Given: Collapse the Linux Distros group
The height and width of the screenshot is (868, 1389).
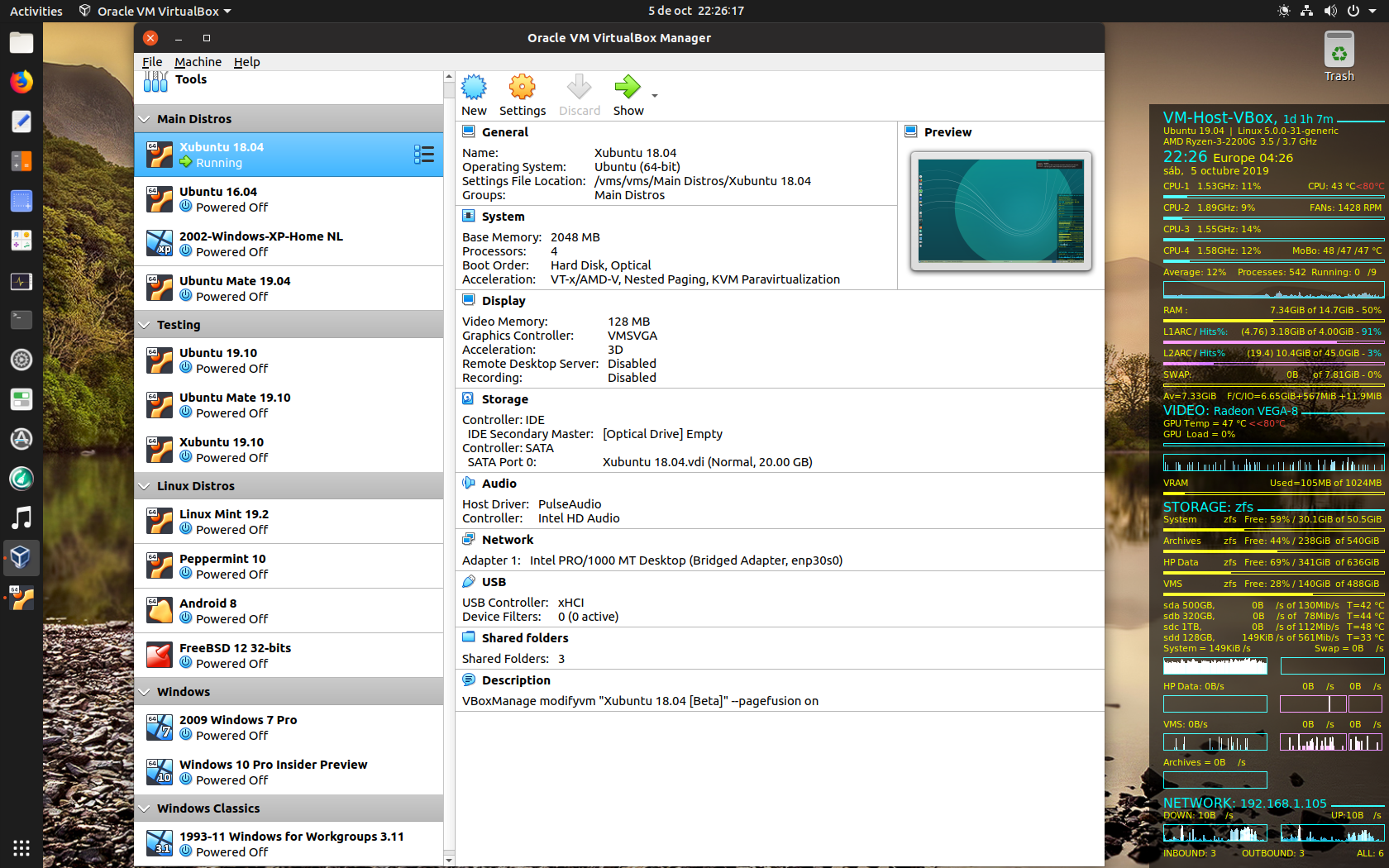Looking at the screenshot, I should point(144,486).
